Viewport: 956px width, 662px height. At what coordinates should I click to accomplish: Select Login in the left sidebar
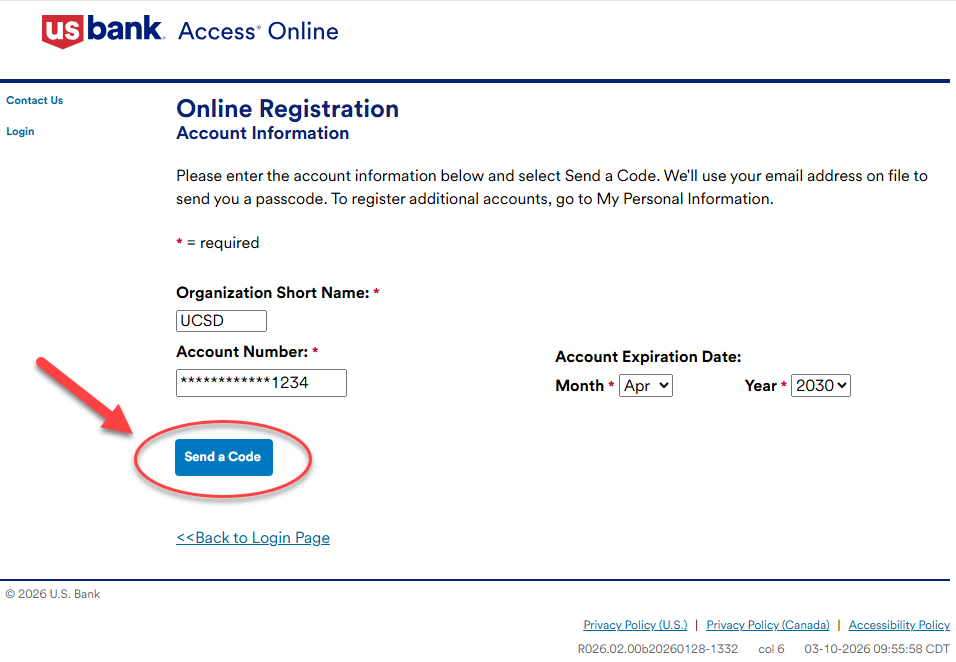pyautogui.click(x=20, y=131)
